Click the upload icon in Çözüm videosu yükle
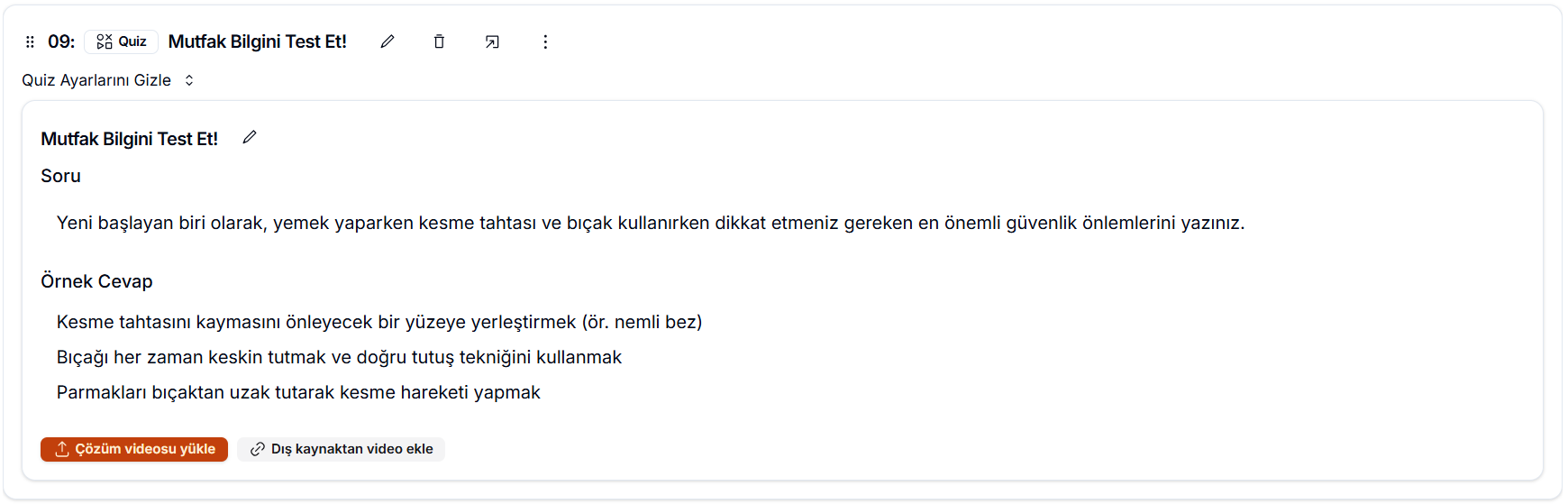Viewport: 1568px width, 504px height. [62, 449]
